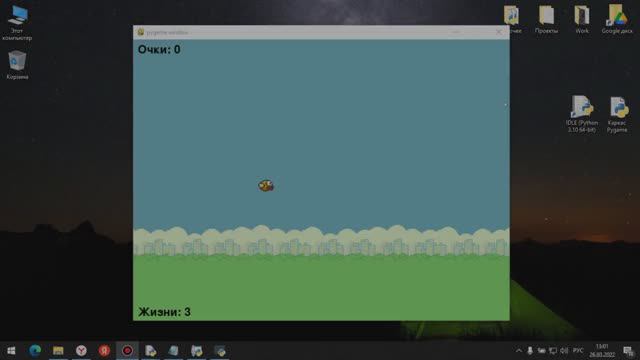Screen dimensions: 640x360
Task: Switch to the screen recorder taskbar app
Action: pos(127,351)
